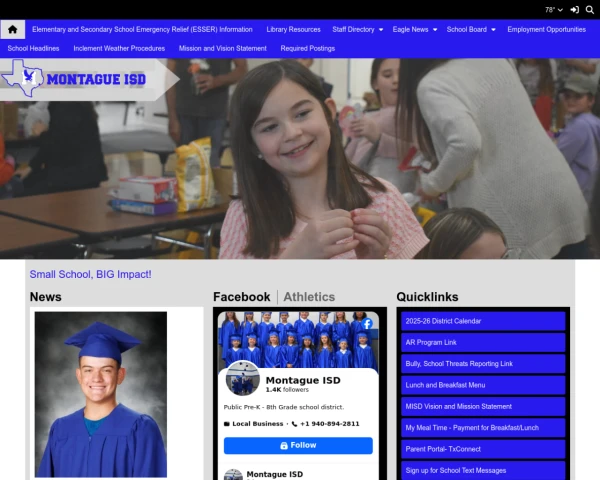600x480 pixels.
Task: Click the Facebook Follow button
Action: click(x=298, y=446)
